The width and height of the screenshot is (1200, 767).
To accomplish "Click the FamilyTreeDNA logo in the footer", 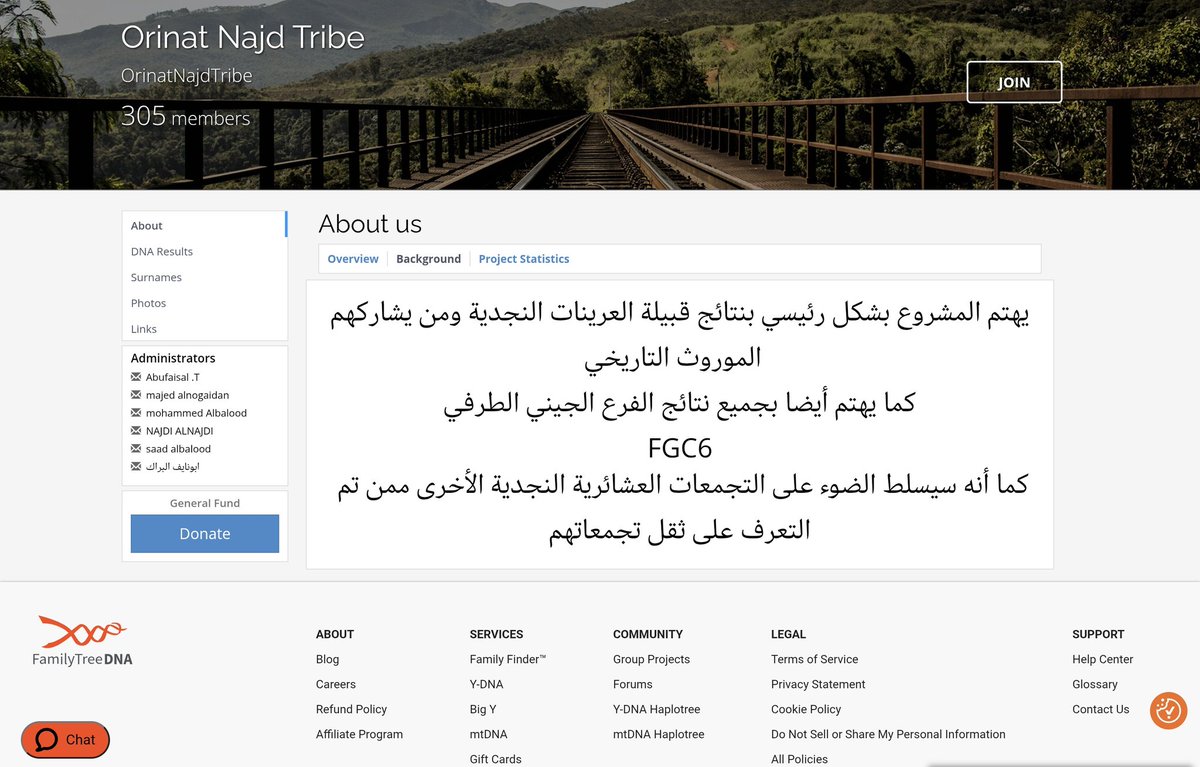I will [82, 641].
